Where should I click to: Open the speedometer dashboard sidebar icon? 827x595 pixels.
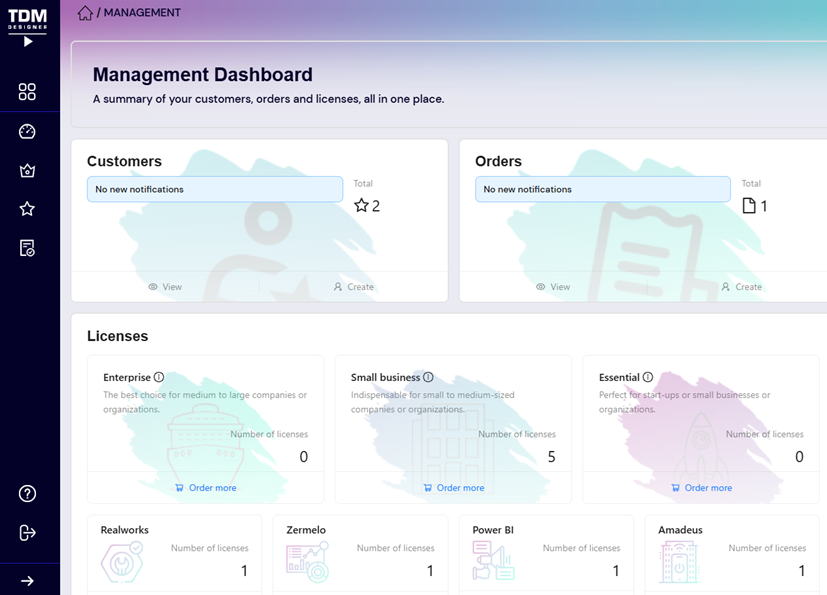[x=27, y=132]
